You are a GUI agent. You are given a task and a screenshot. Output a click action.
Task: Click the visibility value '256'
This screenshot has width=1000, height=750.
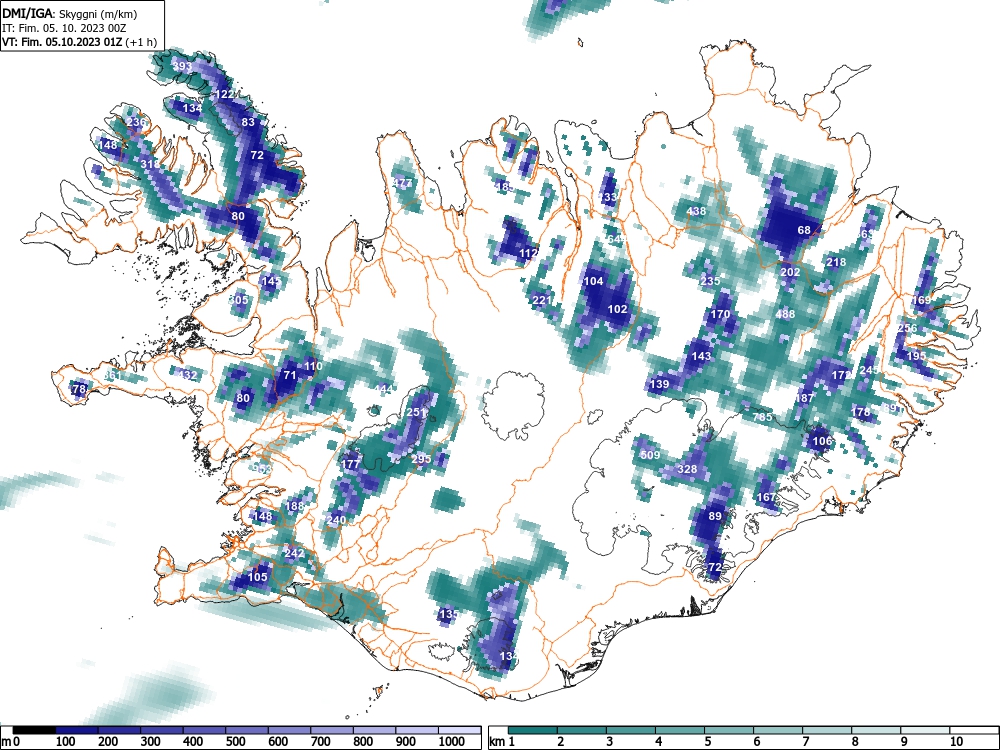pyautogui.click(x=908, y=328)
